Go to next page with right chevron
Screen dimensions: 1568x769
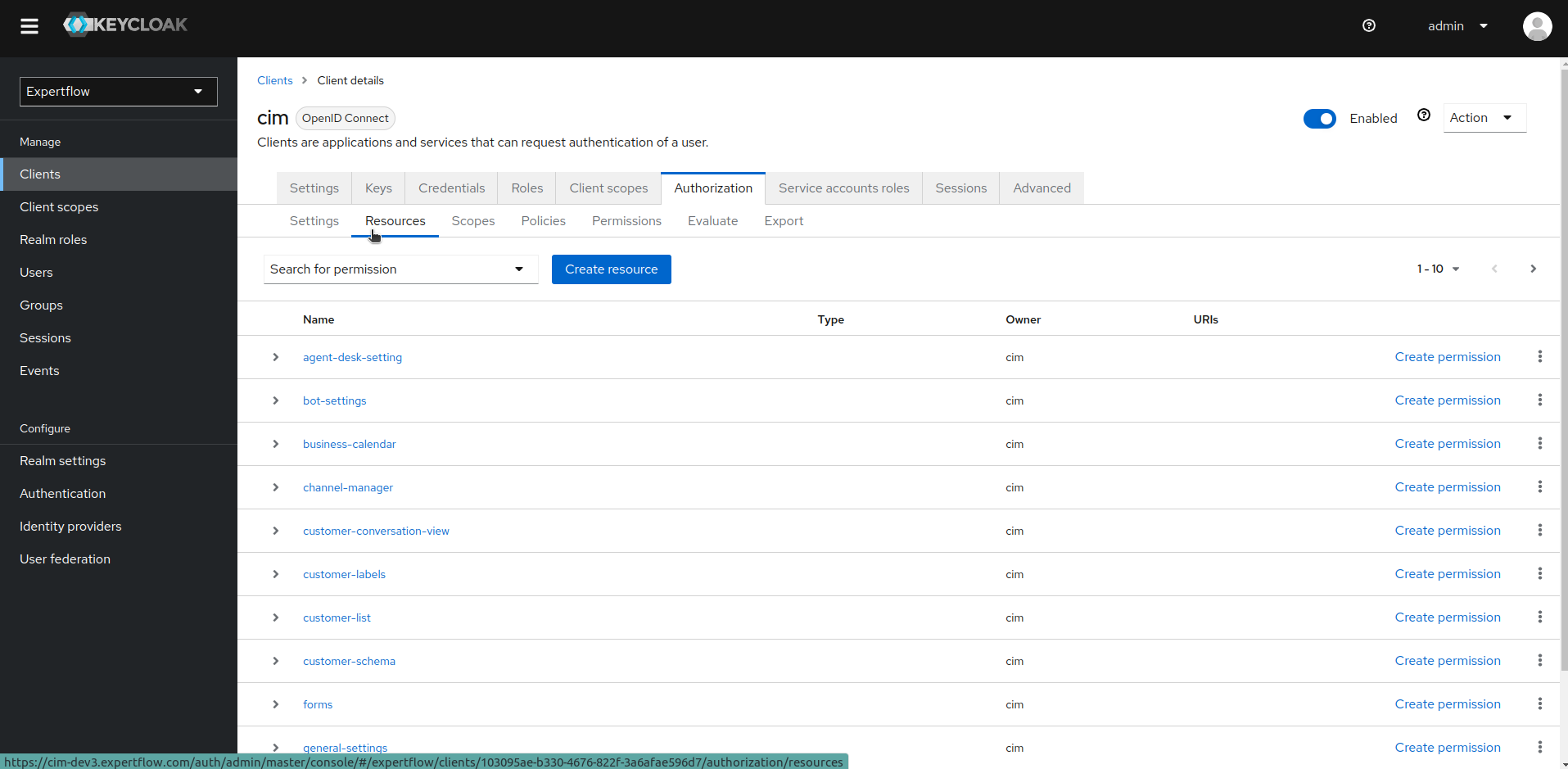pos(1532,269)
